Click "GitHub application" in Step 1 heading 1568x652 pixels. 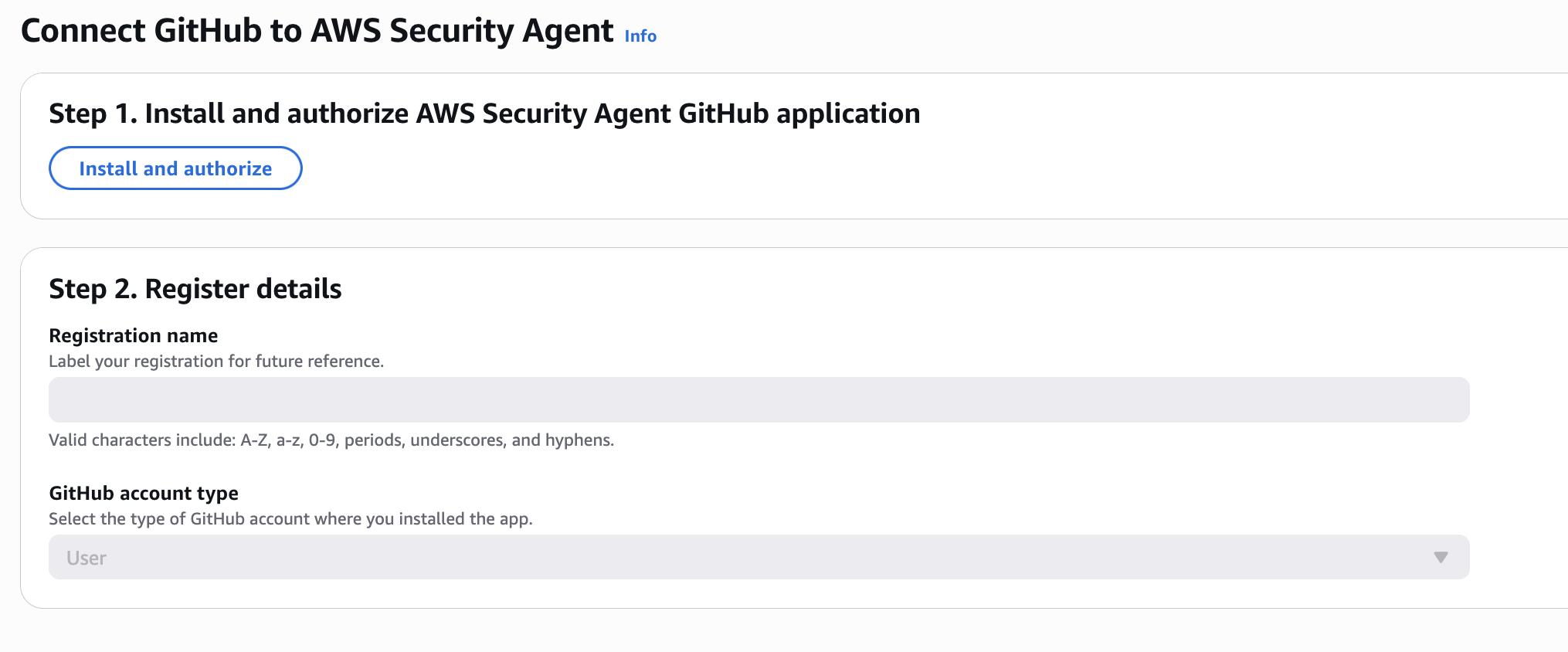coord(799,114)
